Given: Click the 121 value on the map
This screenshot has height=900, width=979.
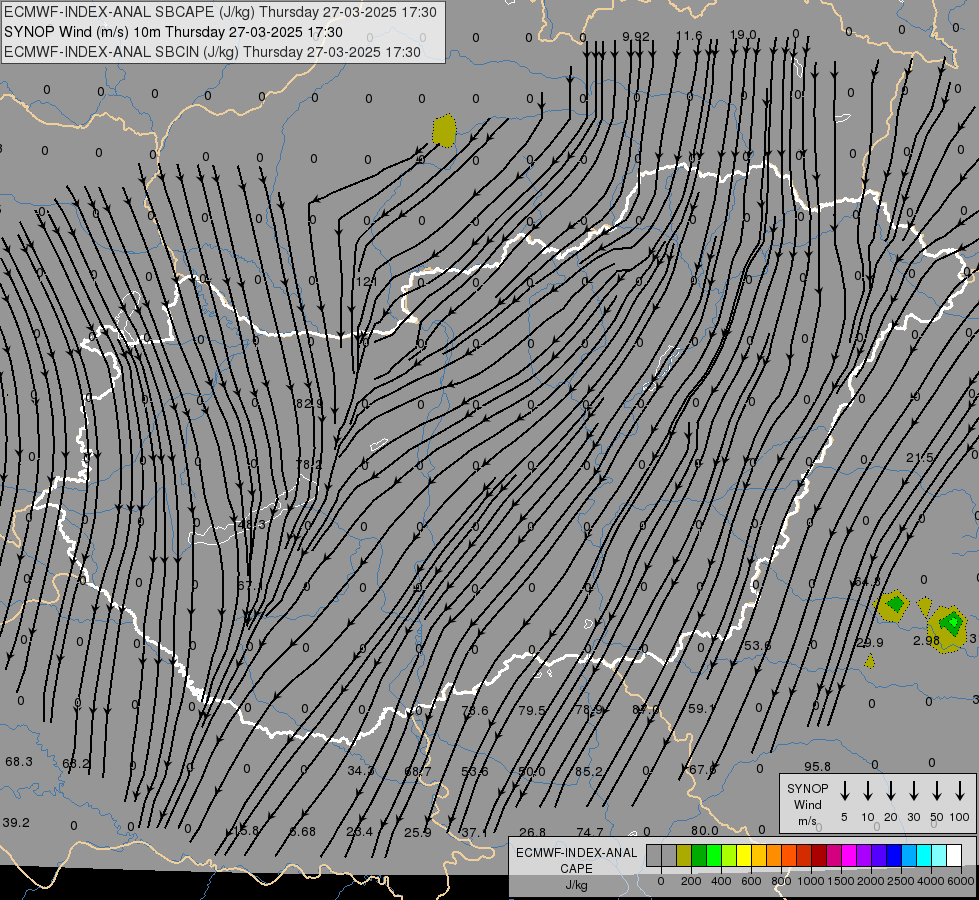Looking at the screenshot, I should [x=366, y=282].
